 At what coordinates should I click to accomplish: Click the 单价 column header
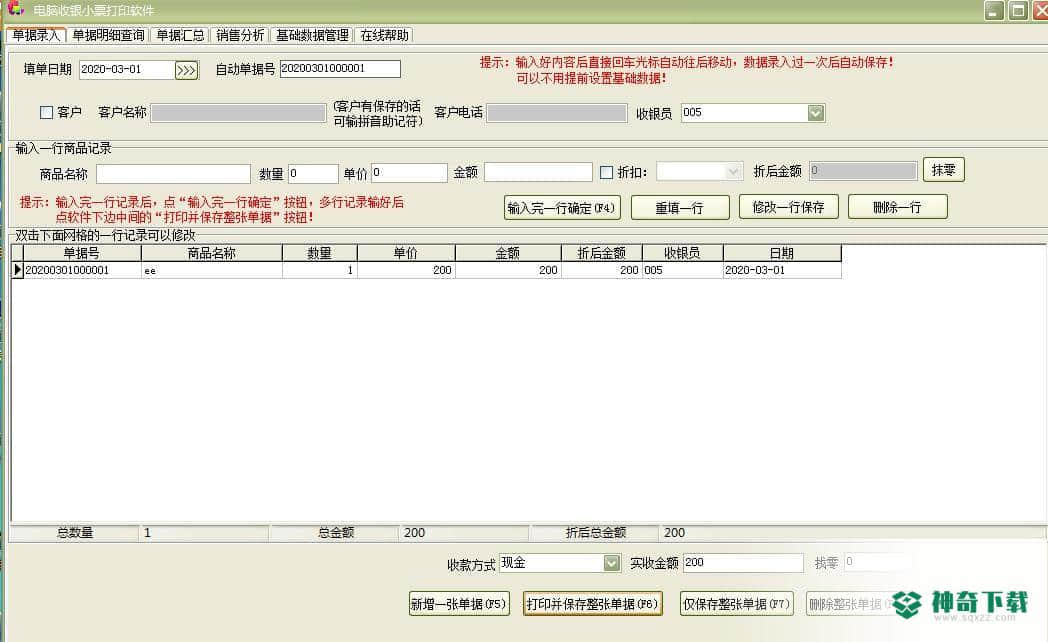(x=406, y=253)
